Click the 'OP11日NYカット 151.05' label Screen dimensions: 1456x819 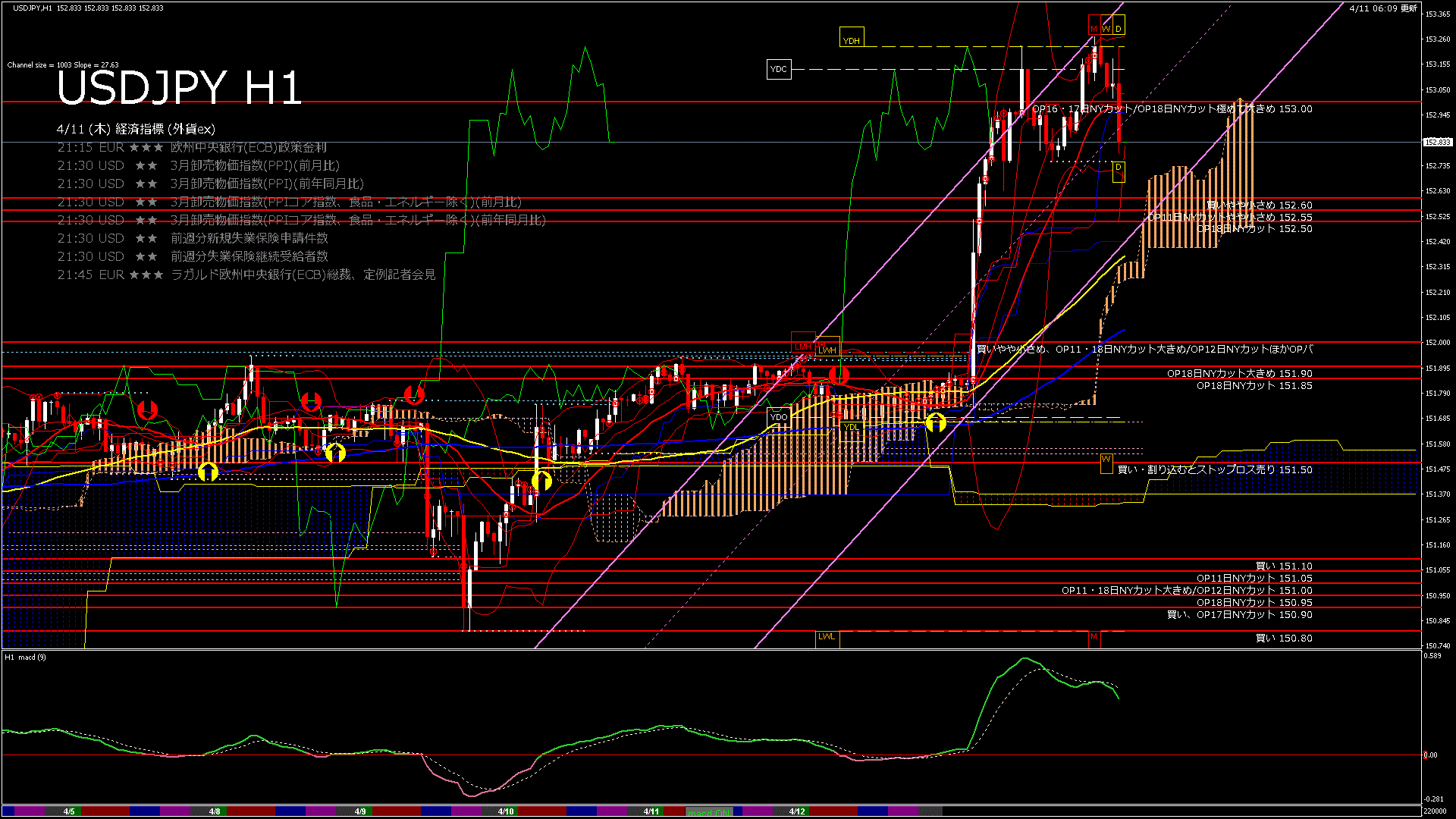1254,578
